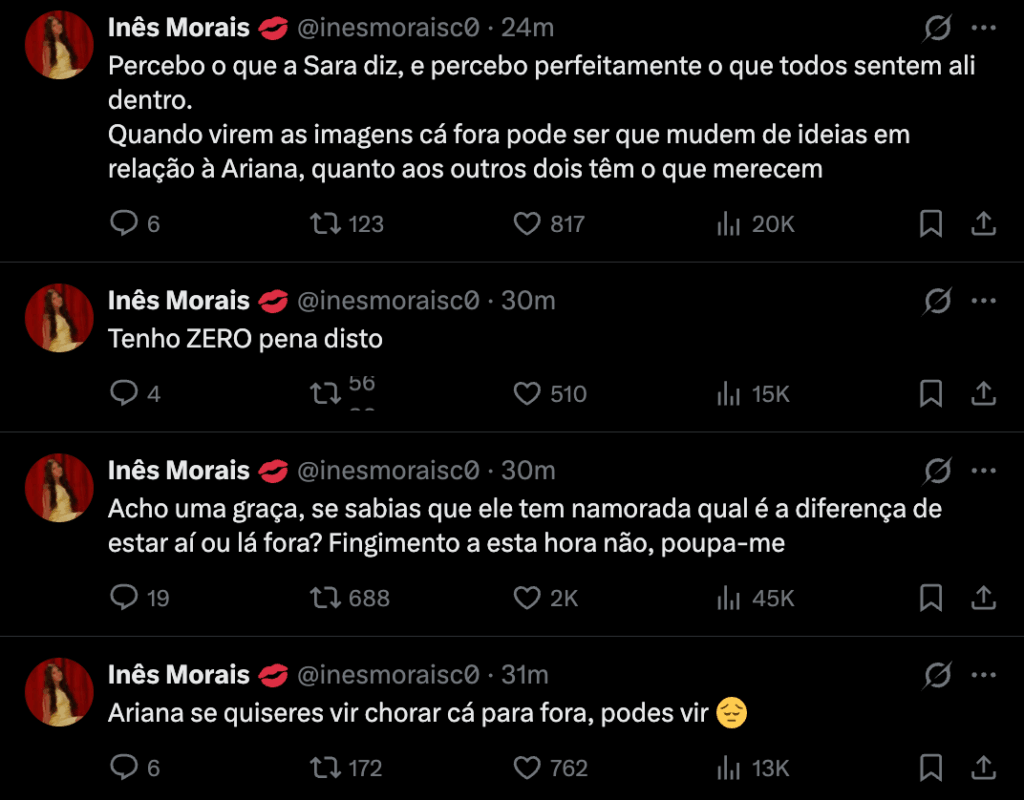Click the 30m timestamp on 'Acho uma graça' tweet
This screenshot has width=1024, height=800.
(528, 470)
